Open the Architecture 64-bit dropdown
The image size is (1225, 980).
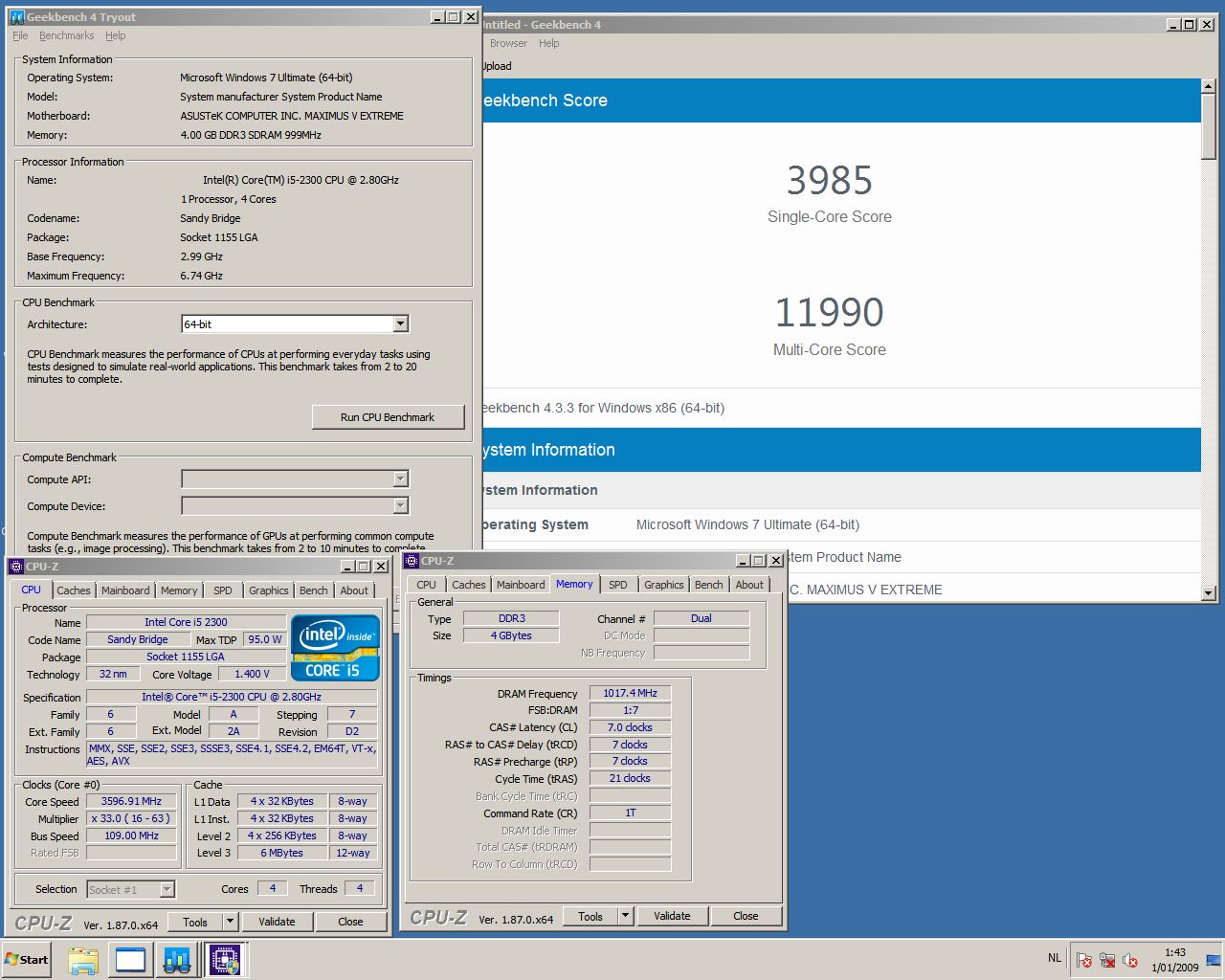[401, 324]
